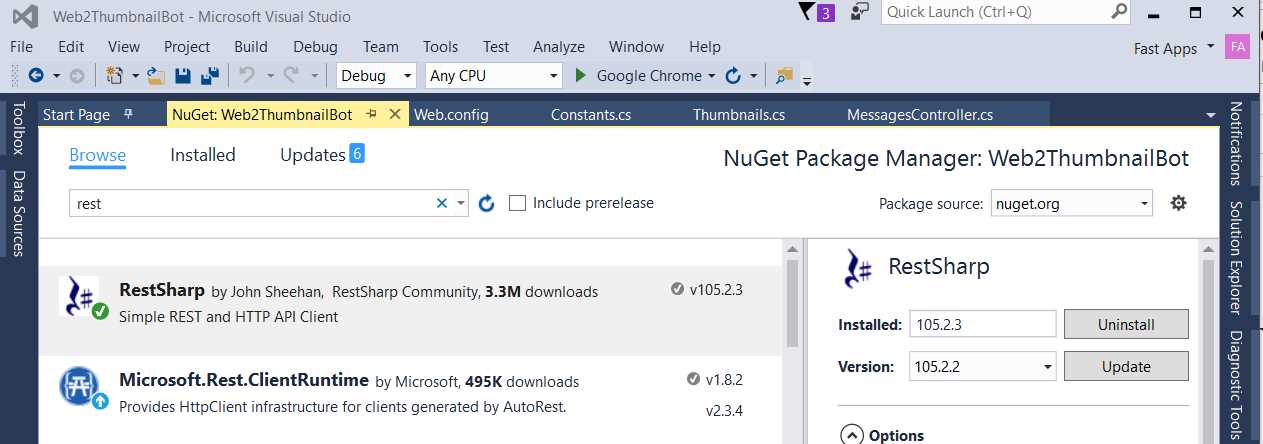Image resolution: width=1263 pixels, height=444 pixels.
Task: Click the Navigate Forward arrow
Action: 77,75
